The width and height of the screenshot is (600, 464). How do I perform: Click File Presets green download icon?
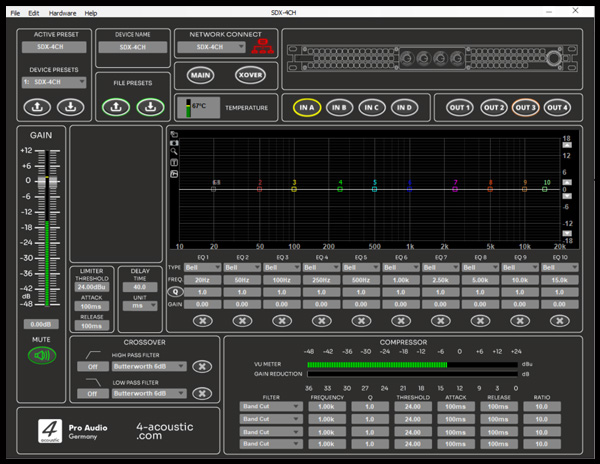click(x=148, y=105)
